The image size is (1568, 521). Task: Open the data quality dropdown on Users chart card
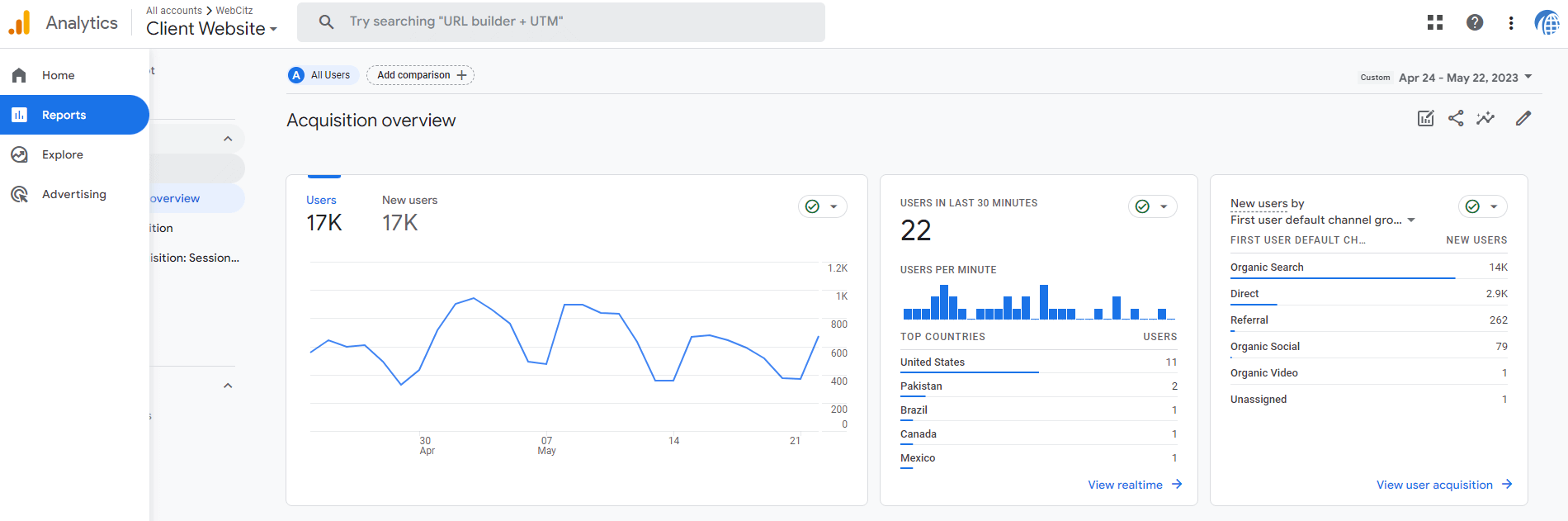823,206
